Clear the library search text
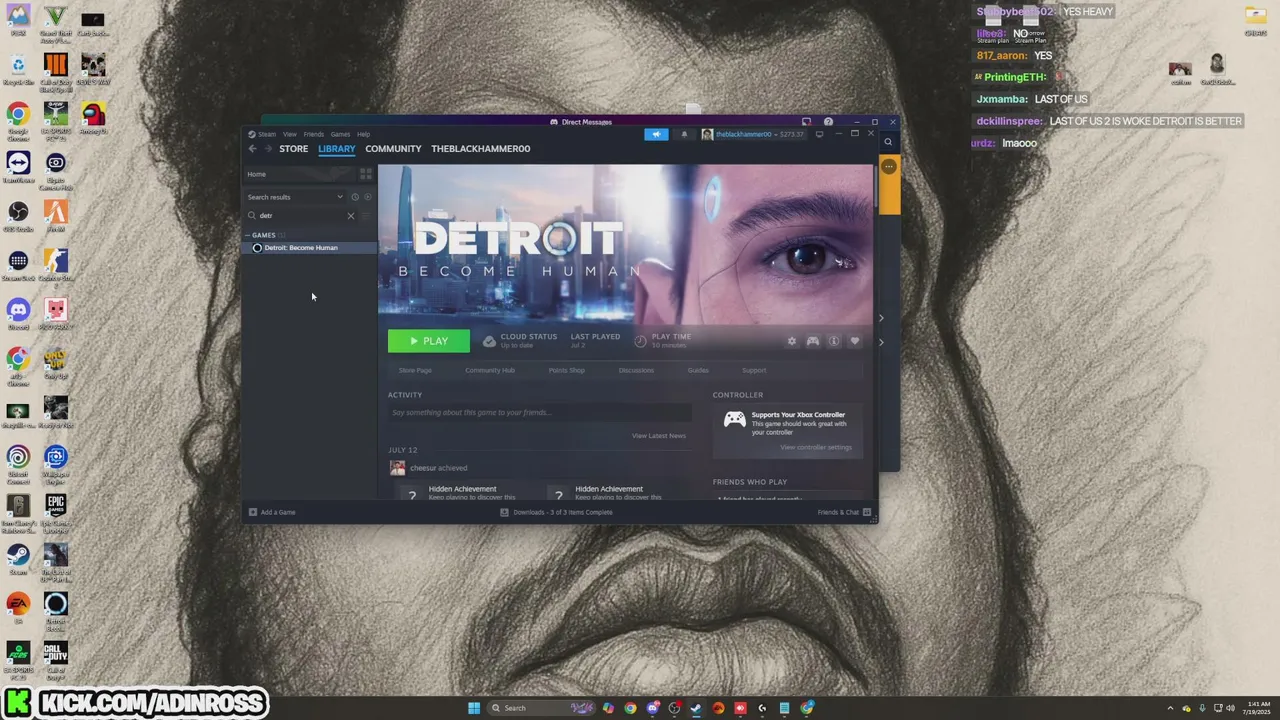This screenshot has height=720, width=1280. tap(350, 216)
